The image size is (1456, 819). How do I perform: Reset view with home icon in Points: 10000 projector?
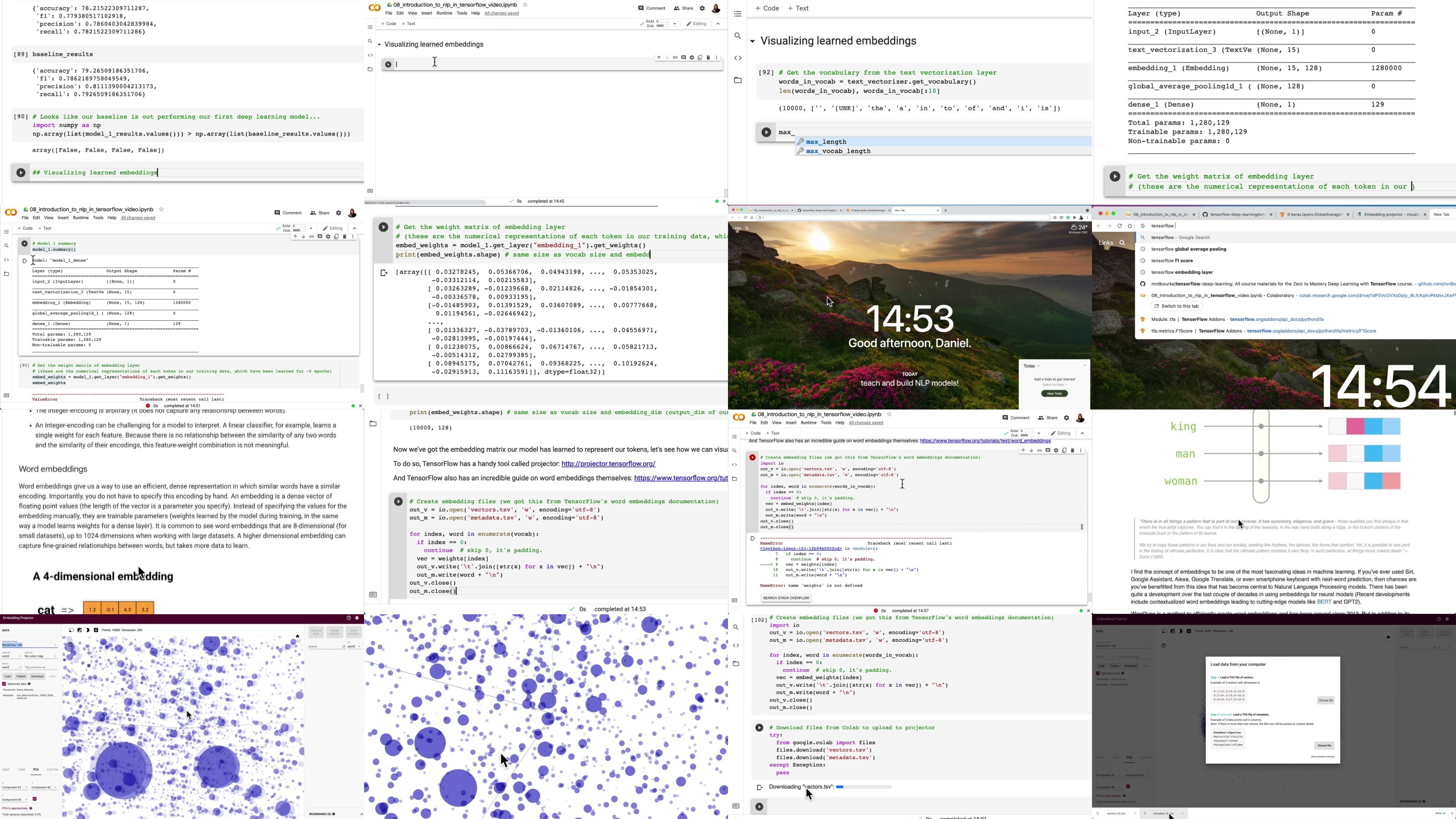click(x=298, y=637)
